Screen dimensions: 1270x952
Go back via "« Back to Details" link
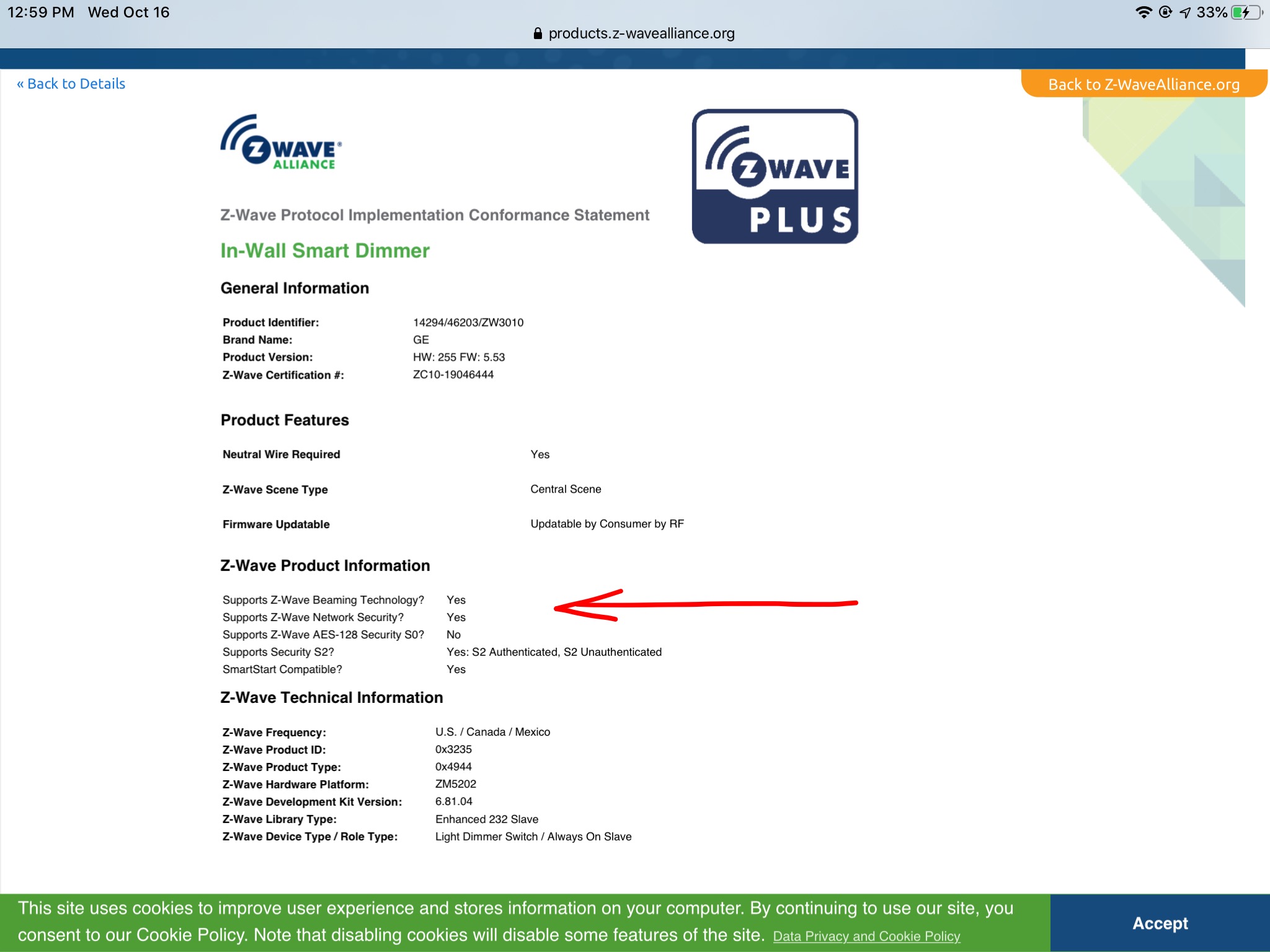[x=71, y=84]
